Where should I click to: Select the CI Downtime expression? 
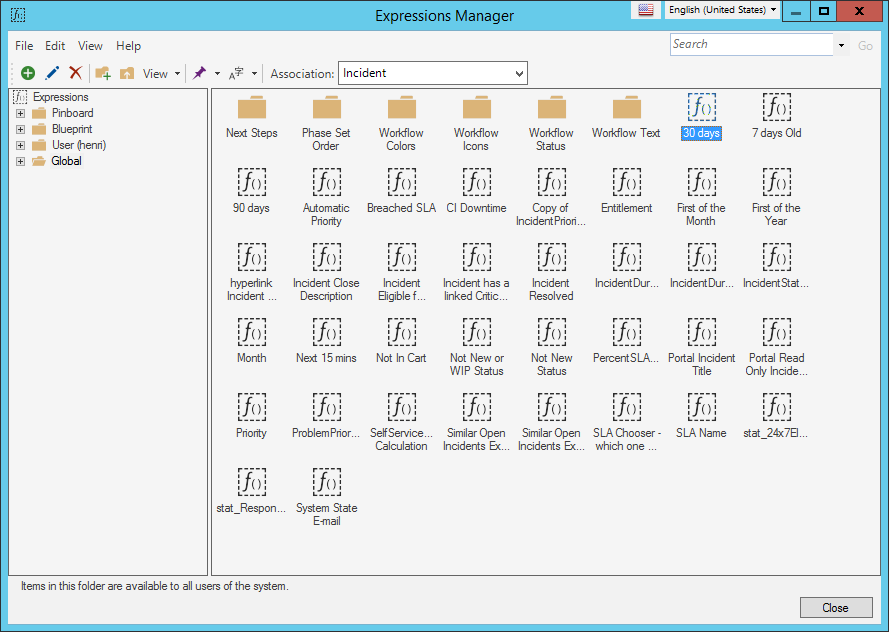click(x=476, y=192)
